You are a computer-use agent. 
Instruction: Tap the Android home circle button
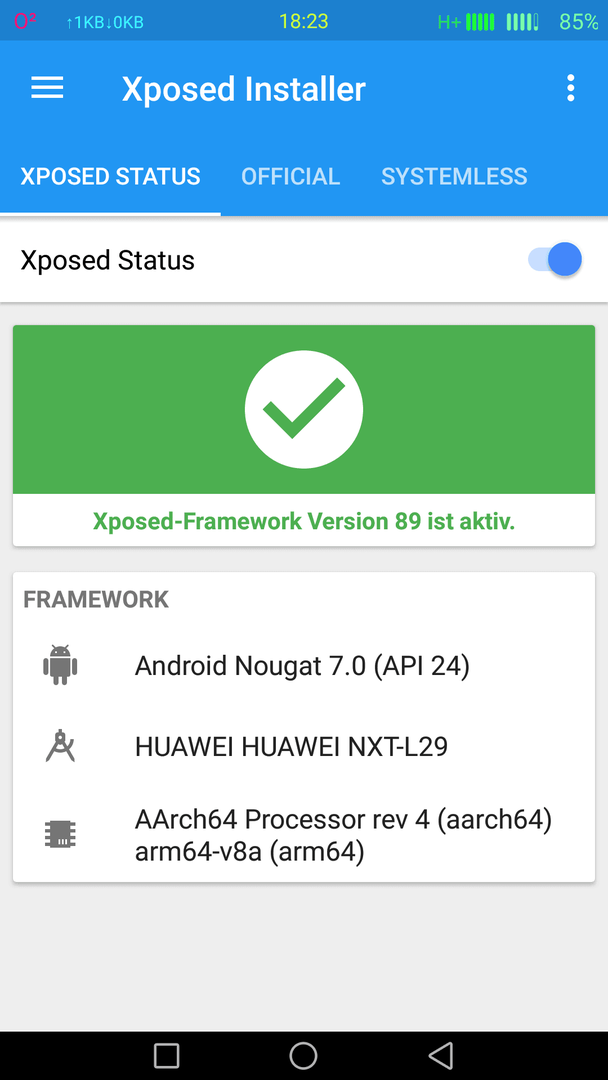[x=304, y=1055]
